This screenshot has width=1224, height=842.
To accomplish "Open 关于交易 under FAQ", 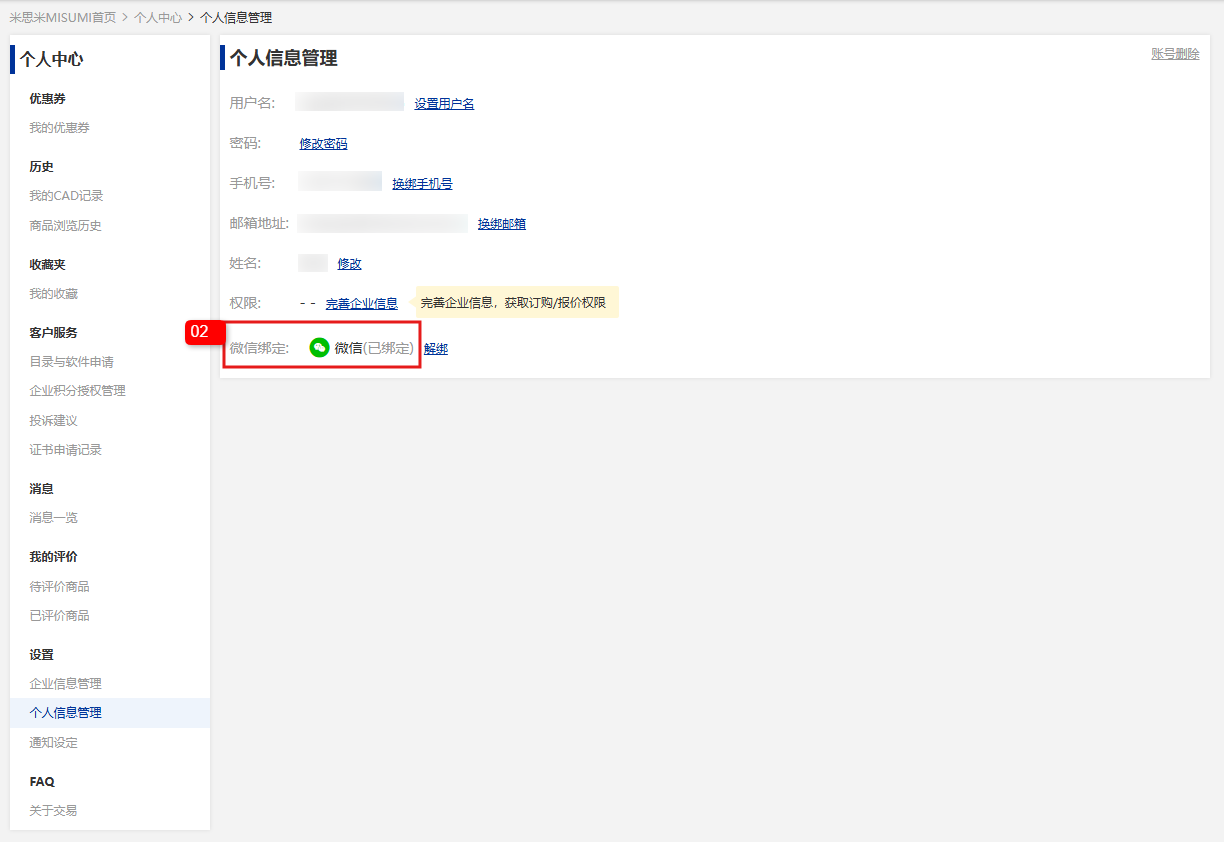I will click(x=53, y=811).
